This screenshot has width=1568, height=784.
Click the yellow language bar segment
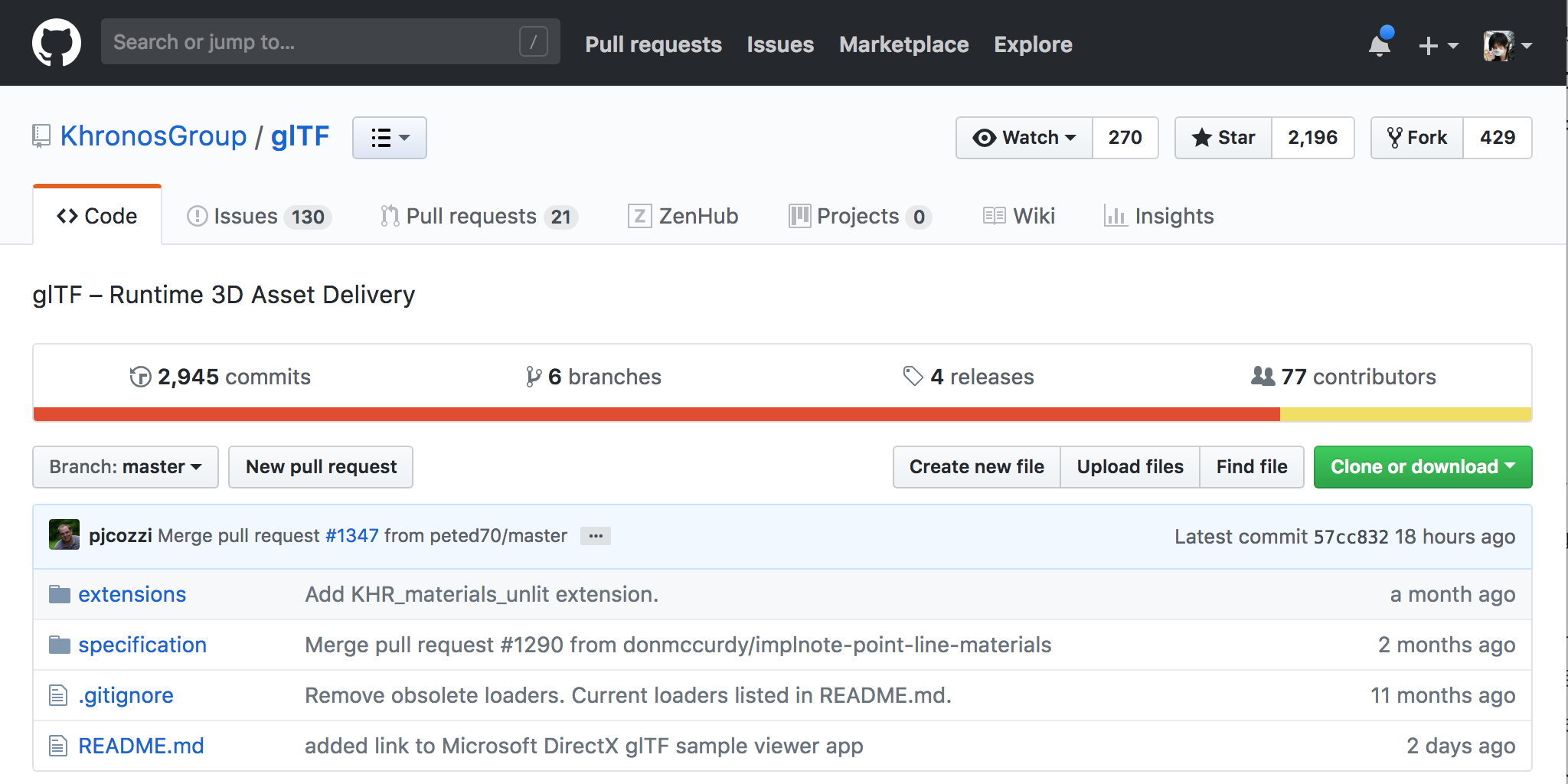pos(1405,414)
